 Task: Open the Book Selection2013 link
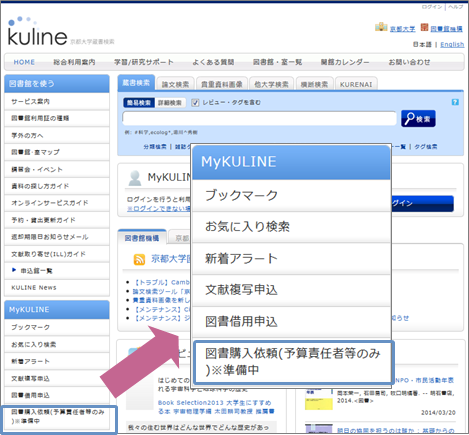[x=216, y=407]
